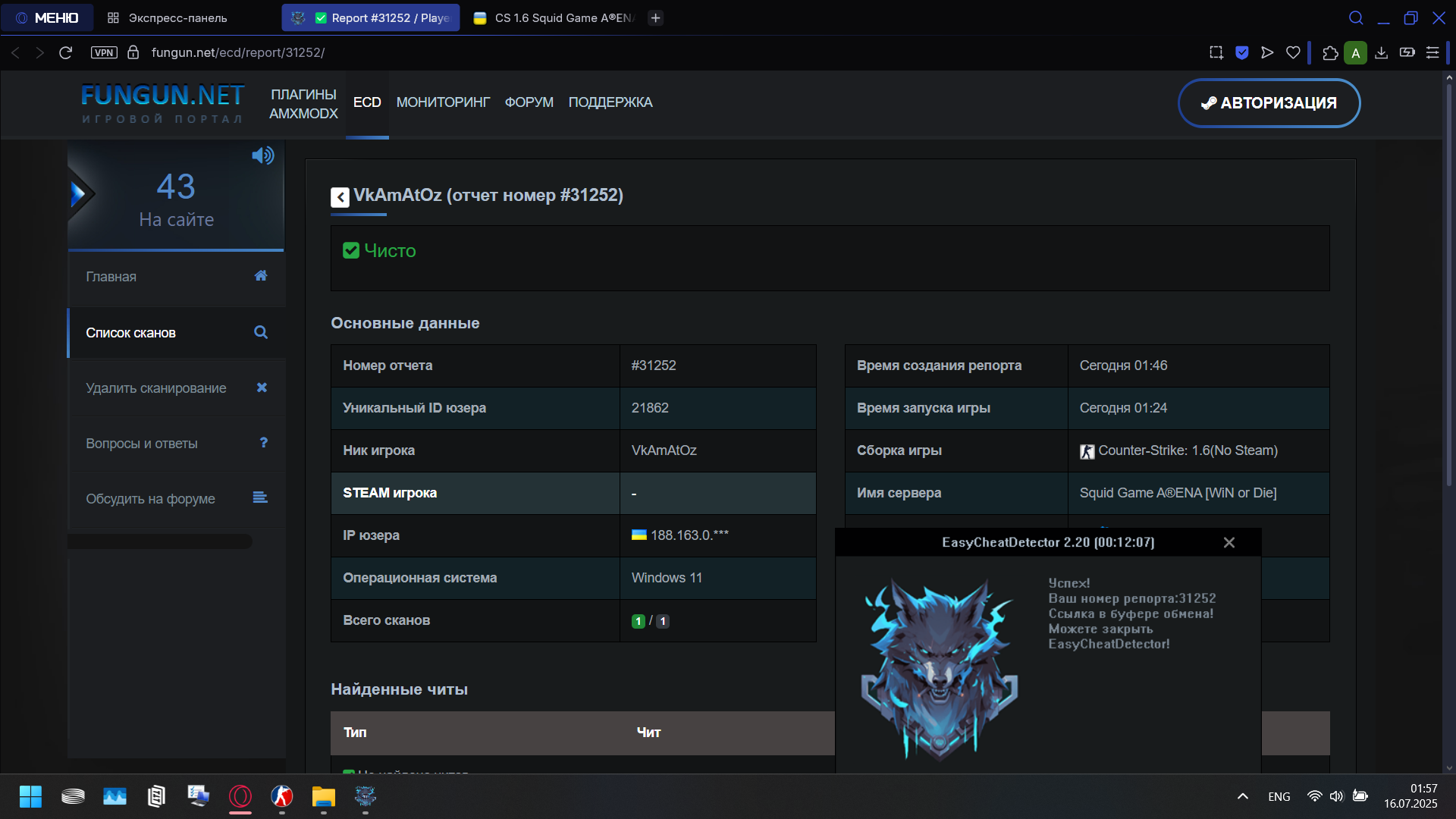
Task: Open the ФОРУМ nav item
Action: click(x=529, y=102)
